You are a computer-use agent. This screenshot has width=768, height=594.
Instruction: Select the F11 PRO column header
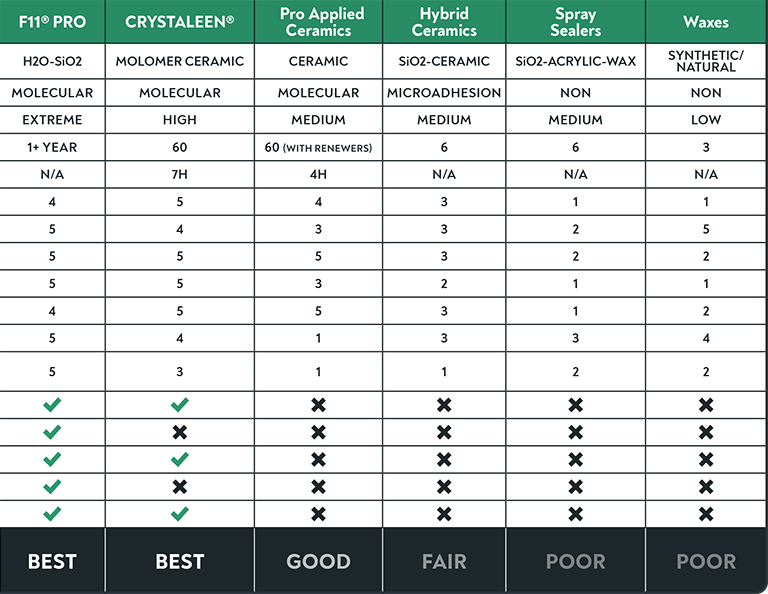coord(52,22)
